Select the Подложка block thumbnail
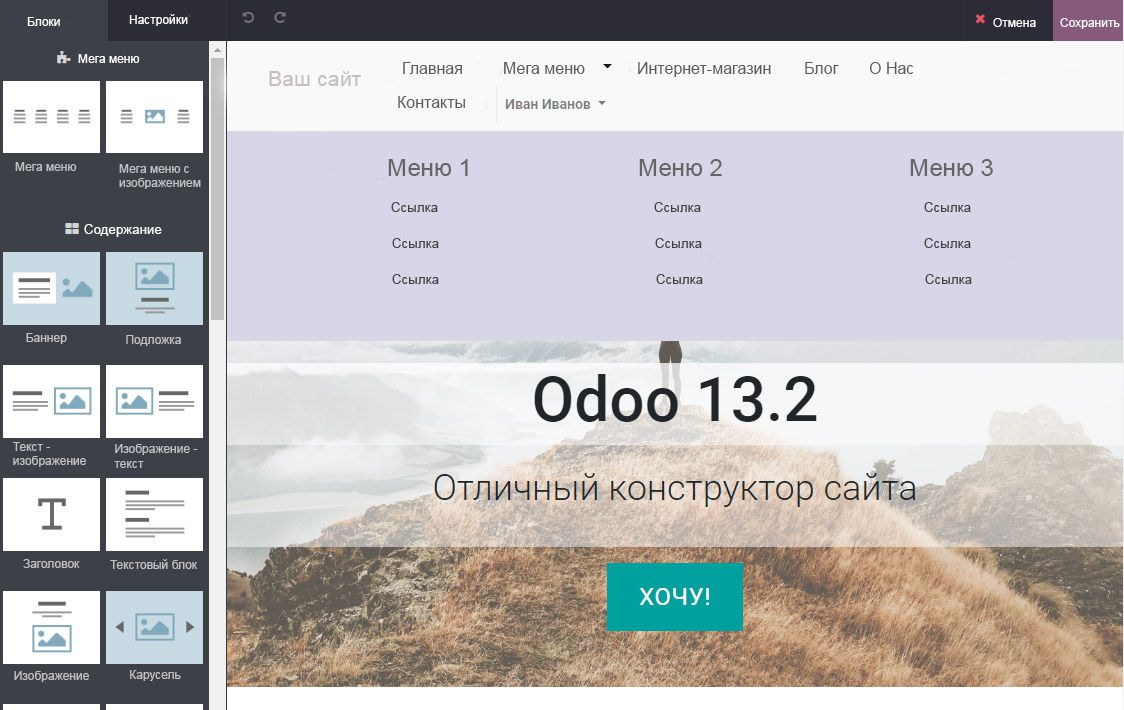Image resolution: width=1124 pixels, height=710 pixels. click(x=153, y=288)
